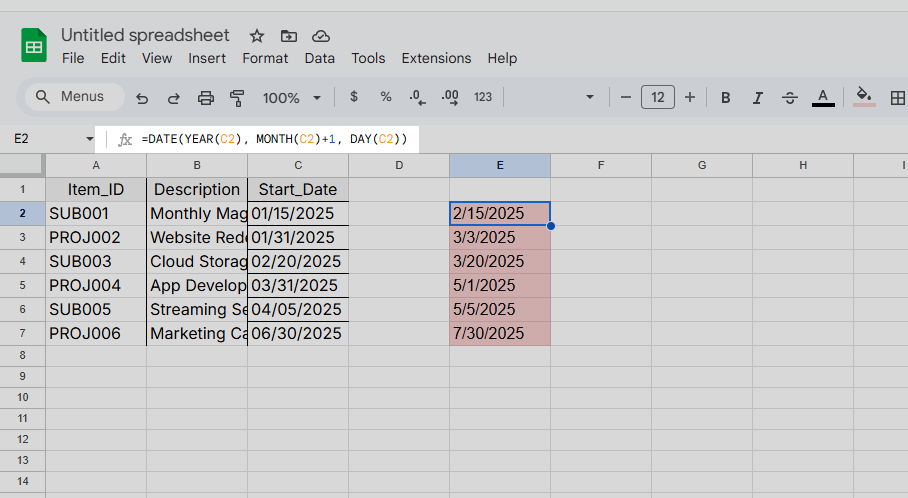Click the Redo arrow icon

click(x=174, y=98)
